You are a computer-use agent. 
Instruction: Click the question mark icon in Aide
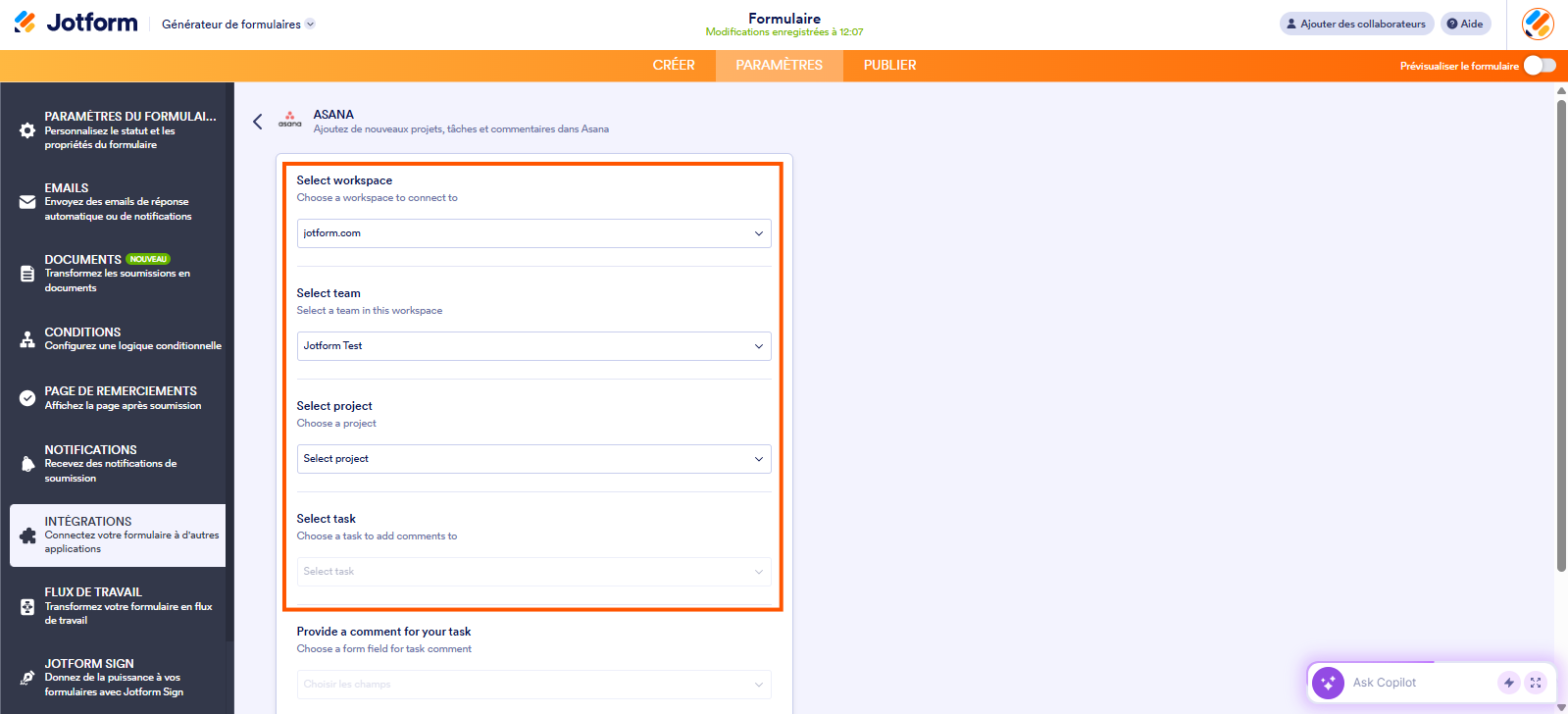1452,24
